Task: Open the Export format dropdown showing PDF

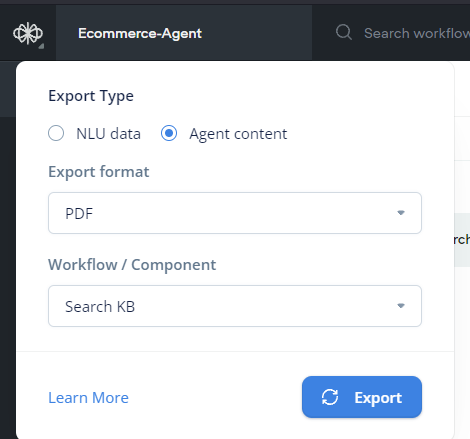Action: [x=235, y=213]
